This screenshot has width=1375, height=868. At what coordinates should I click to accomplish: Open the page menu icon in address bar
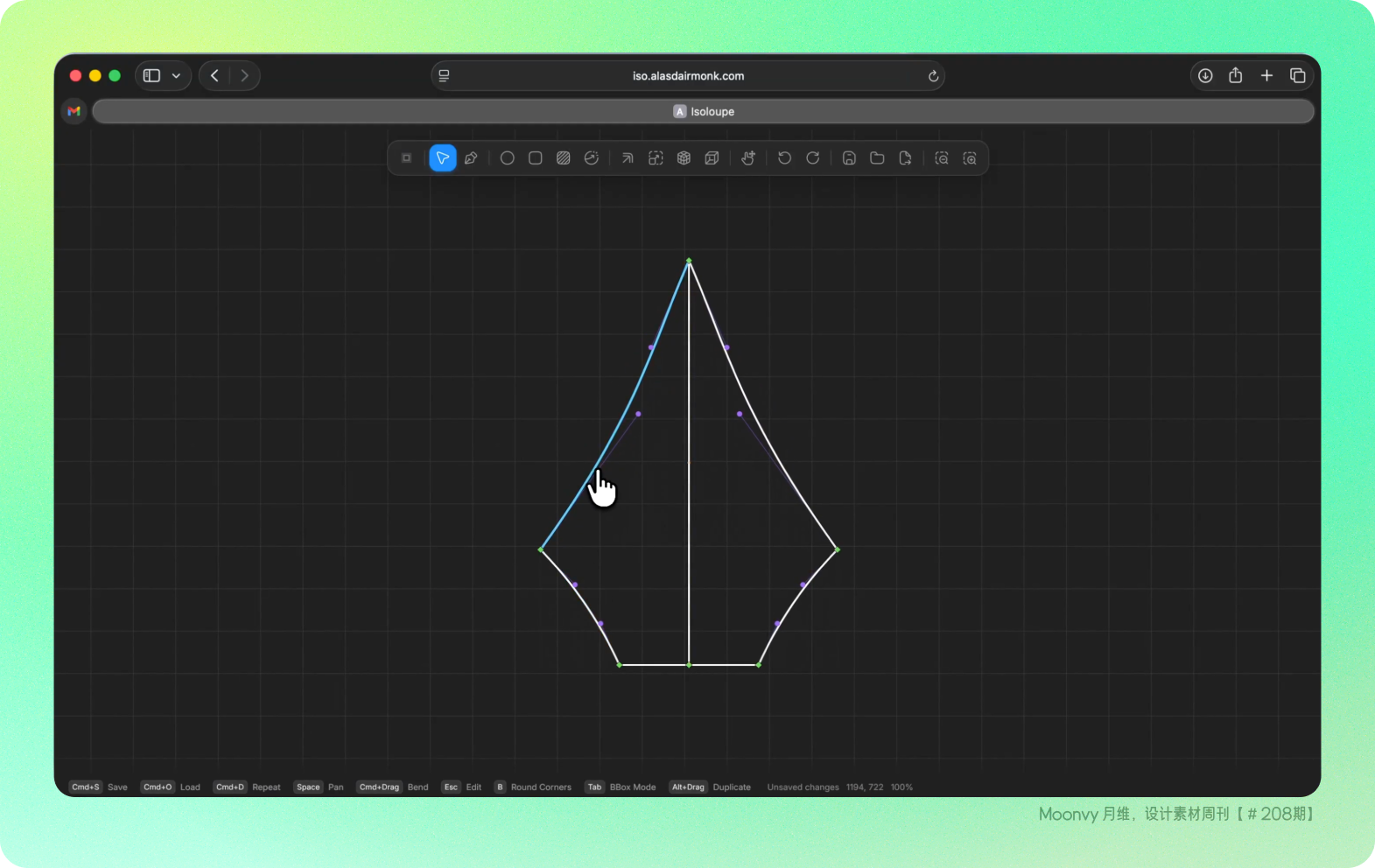click(445, 76)
